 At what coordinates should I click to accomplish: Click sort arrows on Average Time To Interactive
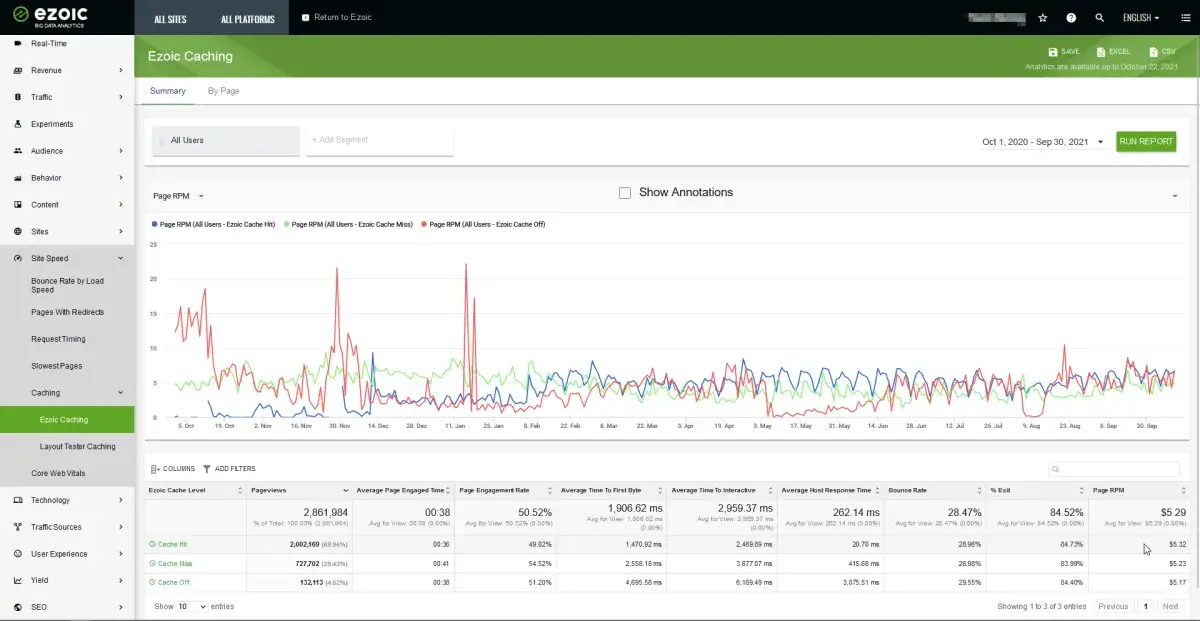pyautogui.click(x=769, y=491)
